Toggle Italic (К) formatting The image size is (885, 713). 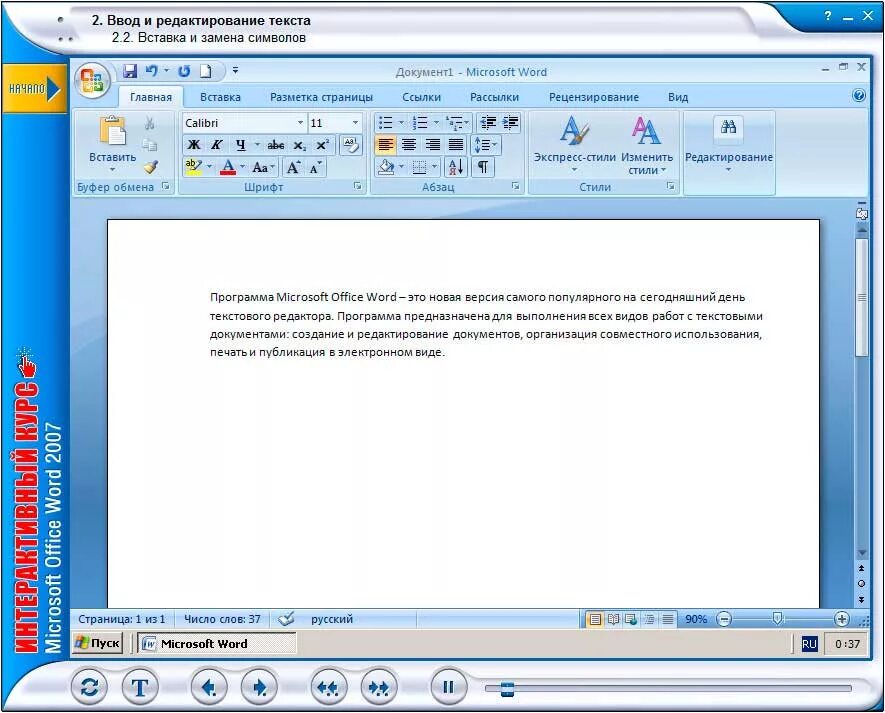click(217, 145)
